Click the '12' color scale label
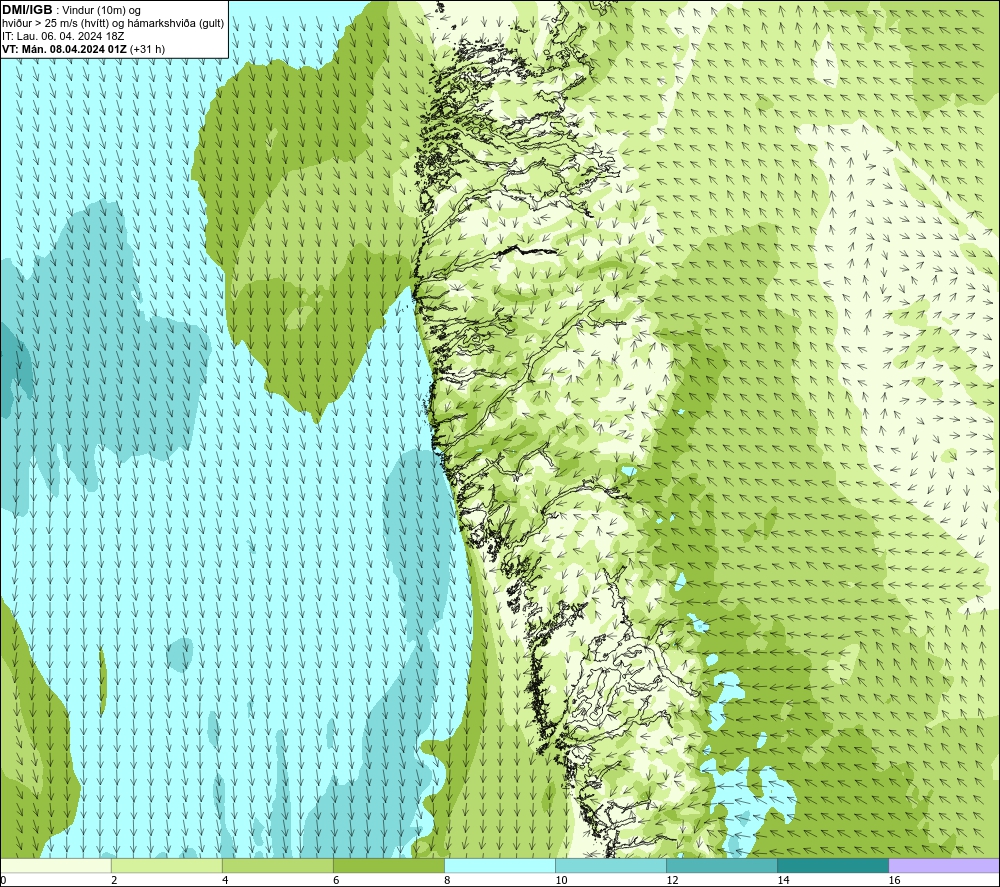Screen dimensions: 1000x887 point(672,881)
